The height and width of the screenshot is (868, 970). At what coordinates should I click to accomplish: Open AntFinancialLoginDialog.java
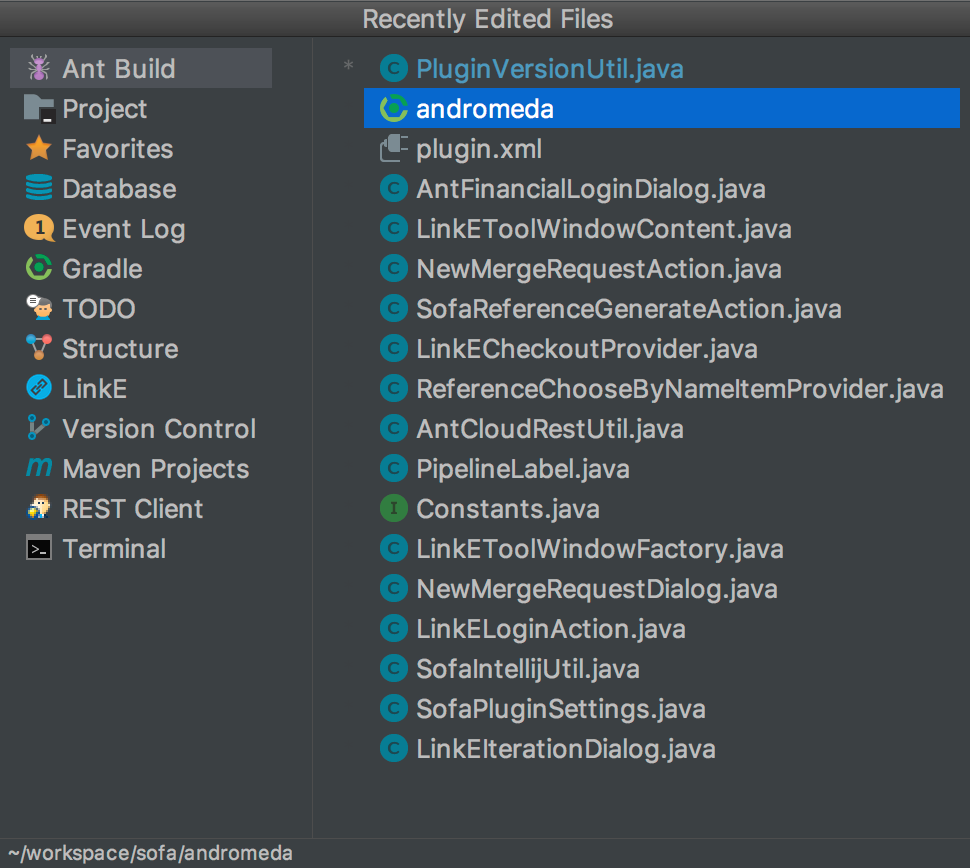click(x=662, y=188)
